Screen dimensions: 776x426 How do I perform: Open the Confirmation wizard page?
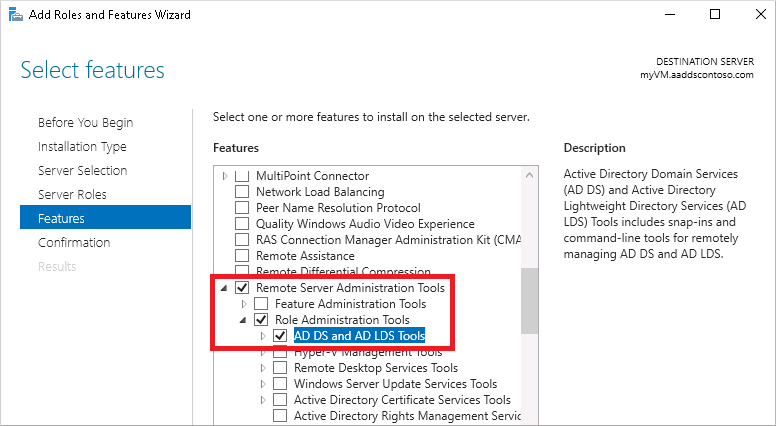tap(74, 242)
